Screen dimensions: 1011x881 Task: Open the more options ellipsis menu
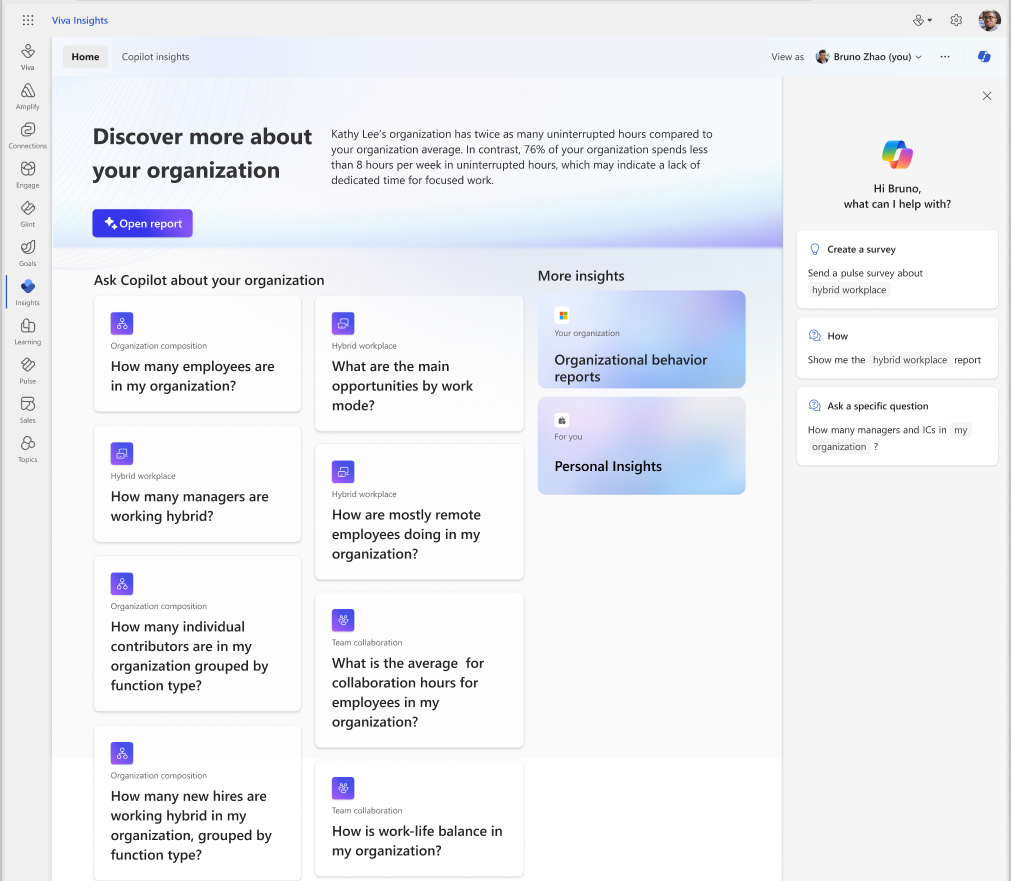tap(945, 57)
